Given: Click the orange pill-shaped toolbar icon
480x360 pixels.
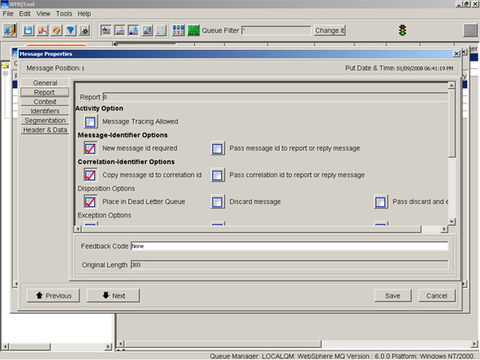Looking at the screenshot, I should click(x=56, y=30).
